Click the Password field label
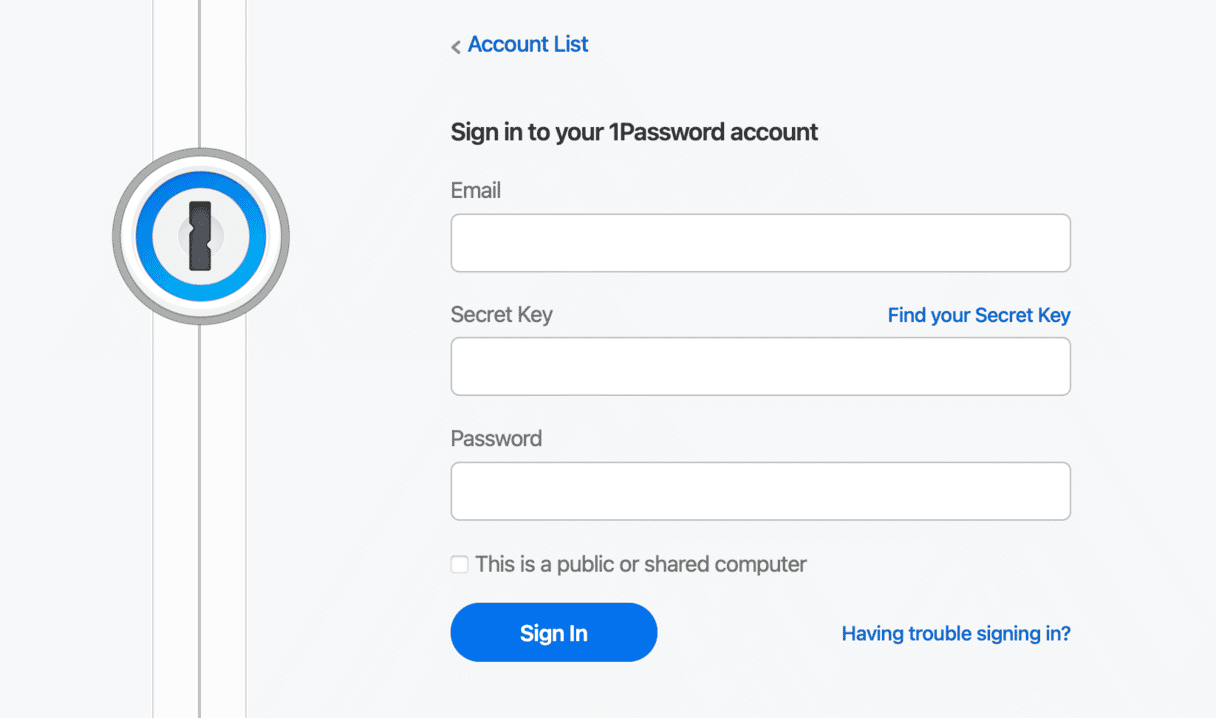Viewport: 1216px width, 718px height. point(497,438)
